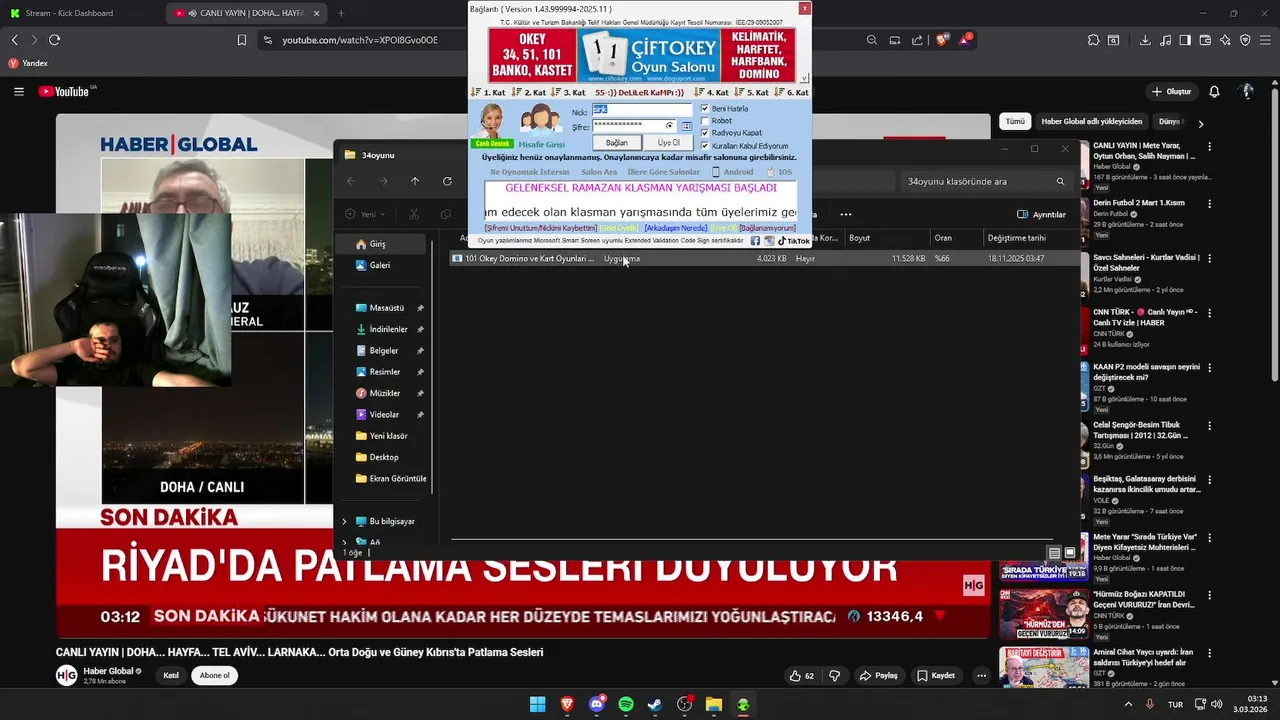Open YouTube notifications bell
The image size is (1280, 720).
pyautogui.click(x=1214, y=91)
